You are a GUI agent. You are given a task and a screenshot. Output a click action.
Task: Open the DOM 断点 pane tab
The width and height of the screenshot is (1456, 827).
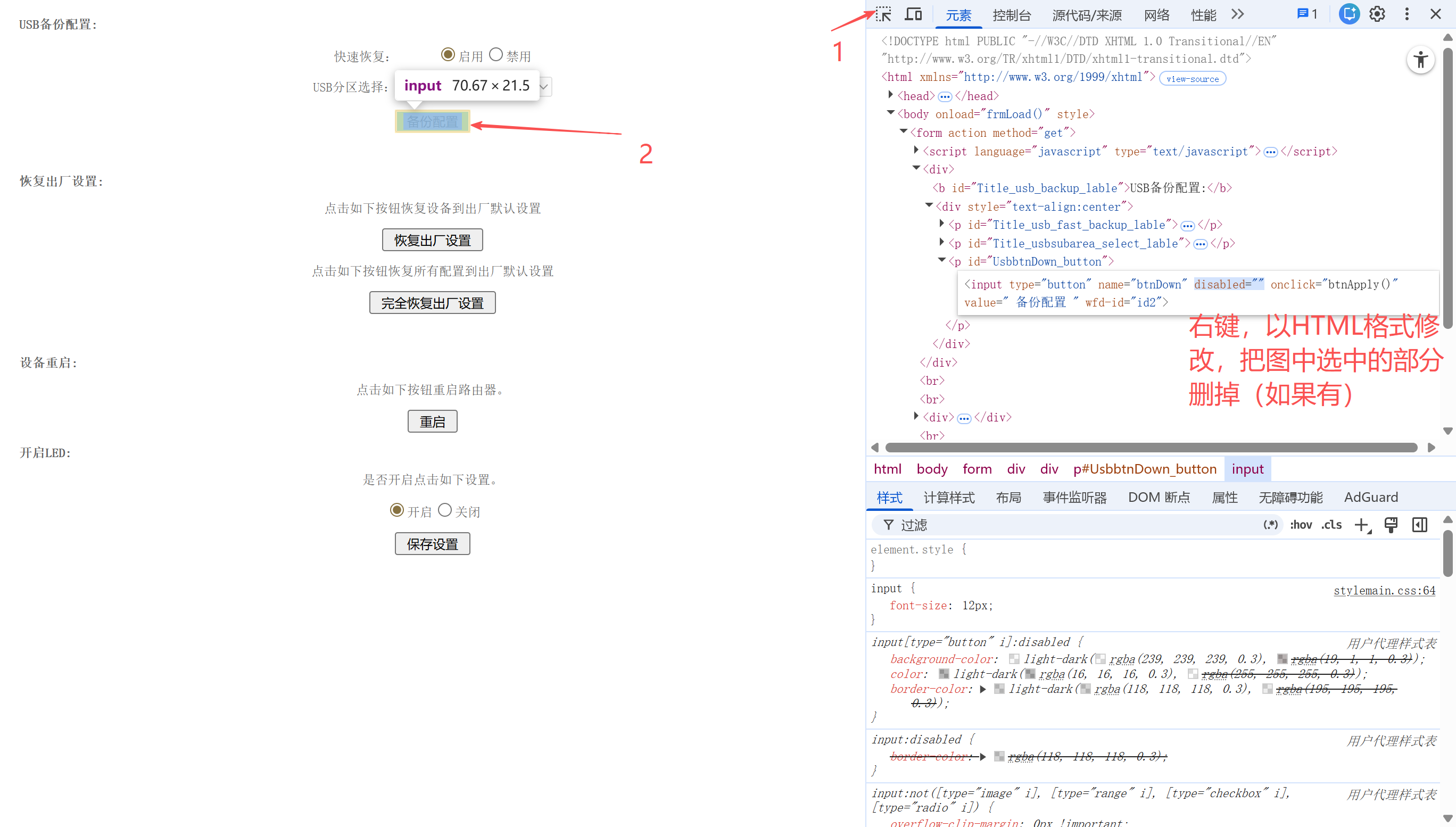pos(1159,498)
